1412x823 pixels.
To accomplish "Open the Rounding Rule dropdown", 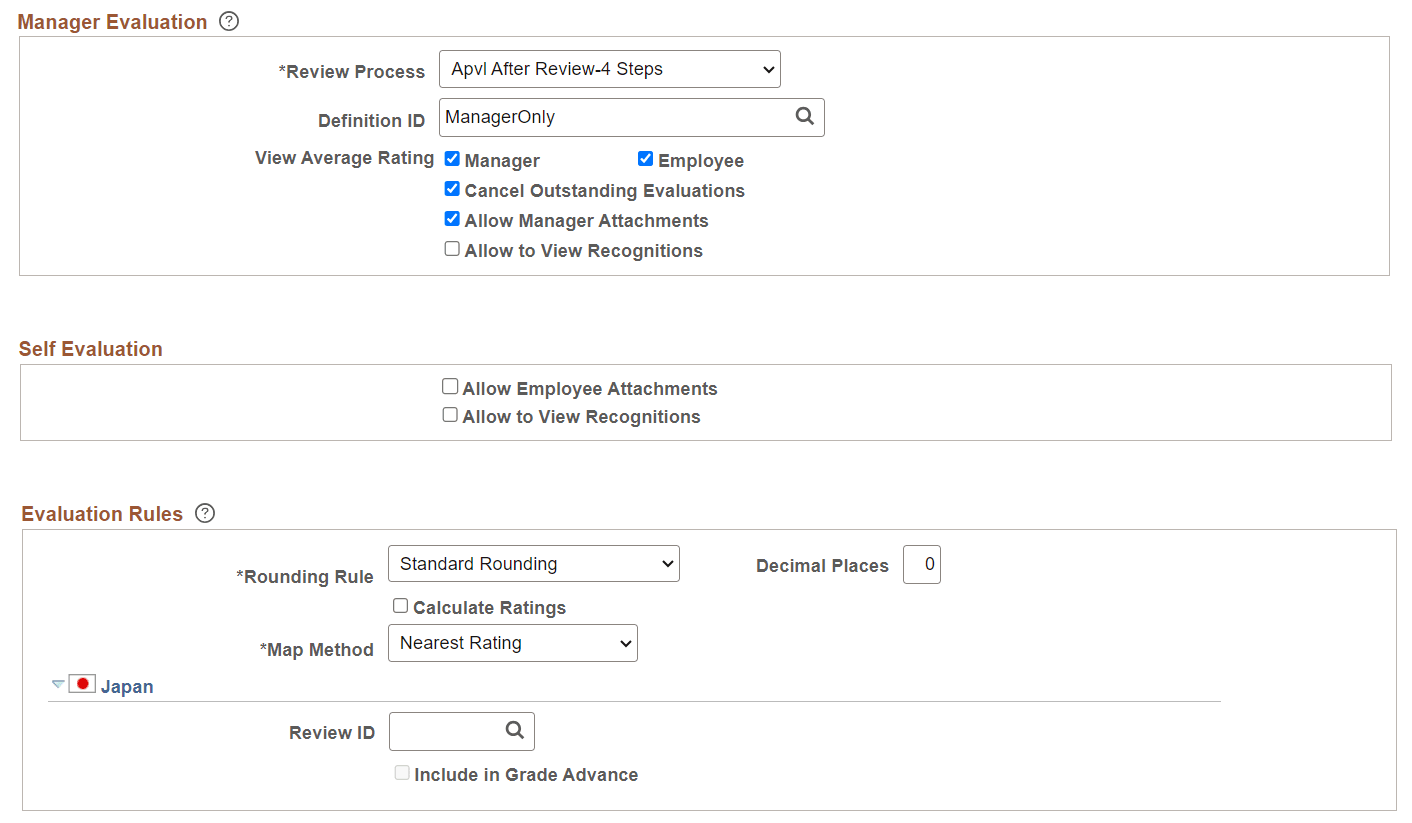I will click(x=533, y=563).
